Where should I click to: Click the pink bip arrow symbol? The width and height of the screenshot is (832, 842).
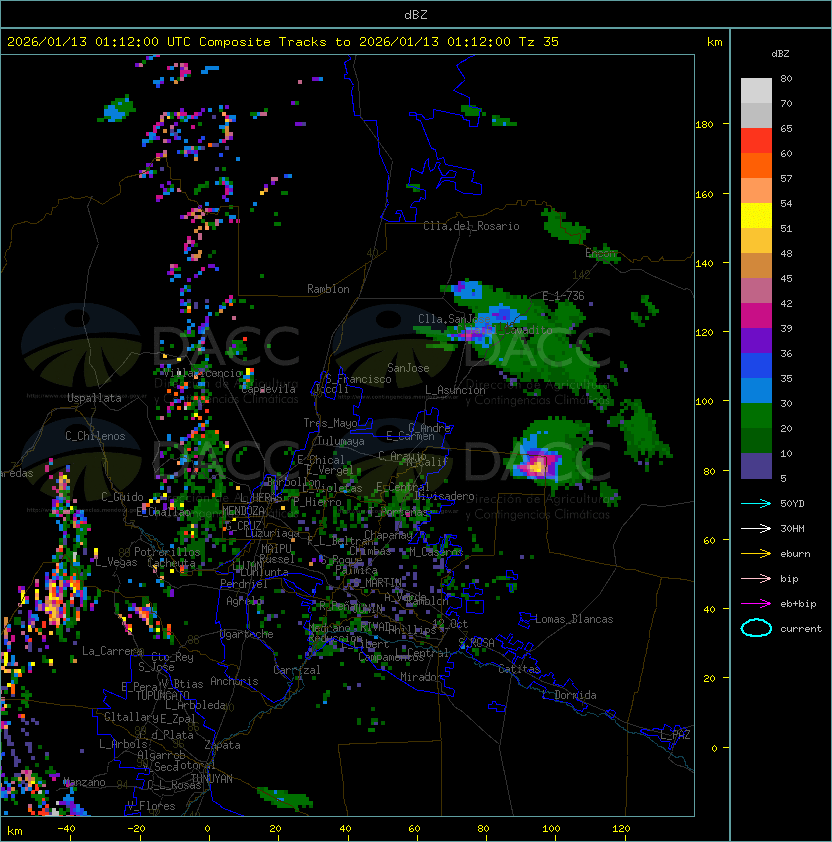(756, 578)
